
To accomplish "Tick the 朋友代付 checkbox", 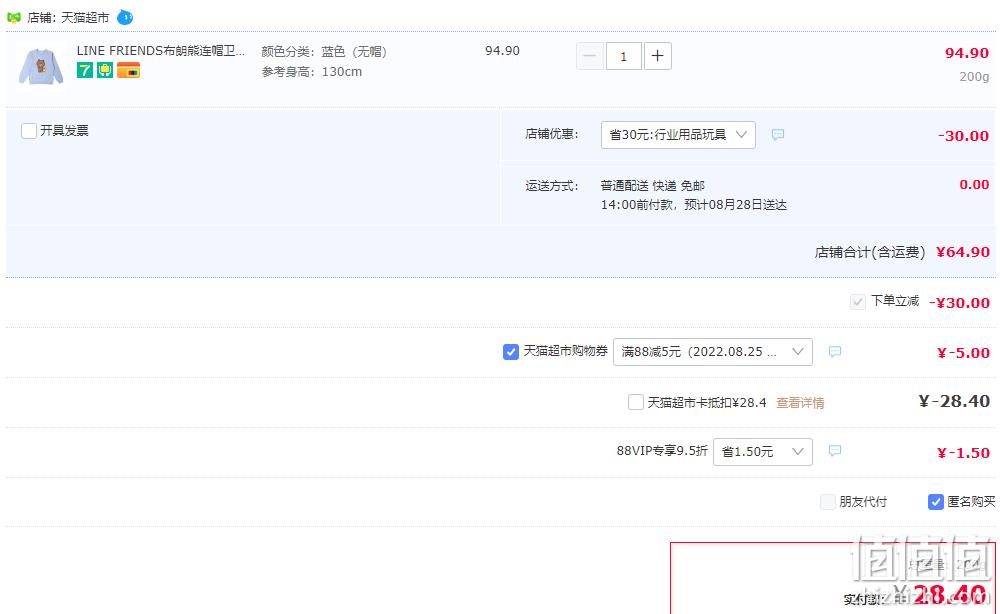I will click(827, 502).
